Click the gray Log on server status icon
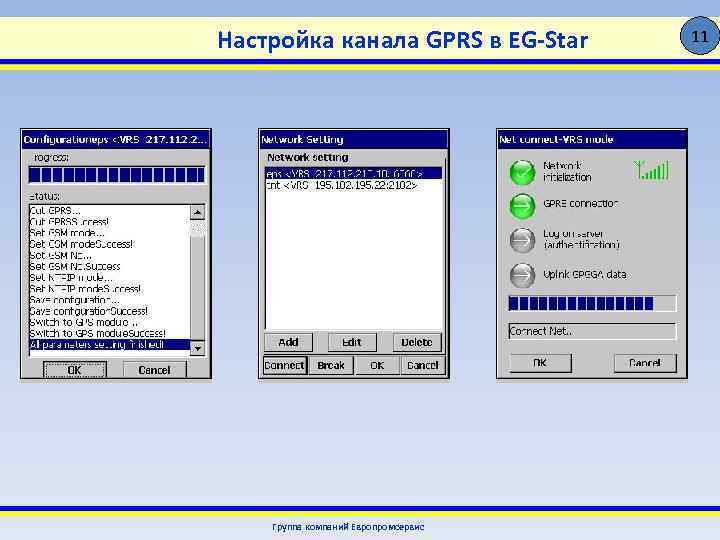Viewport: 720px width, 540px height. coord(523,240)
